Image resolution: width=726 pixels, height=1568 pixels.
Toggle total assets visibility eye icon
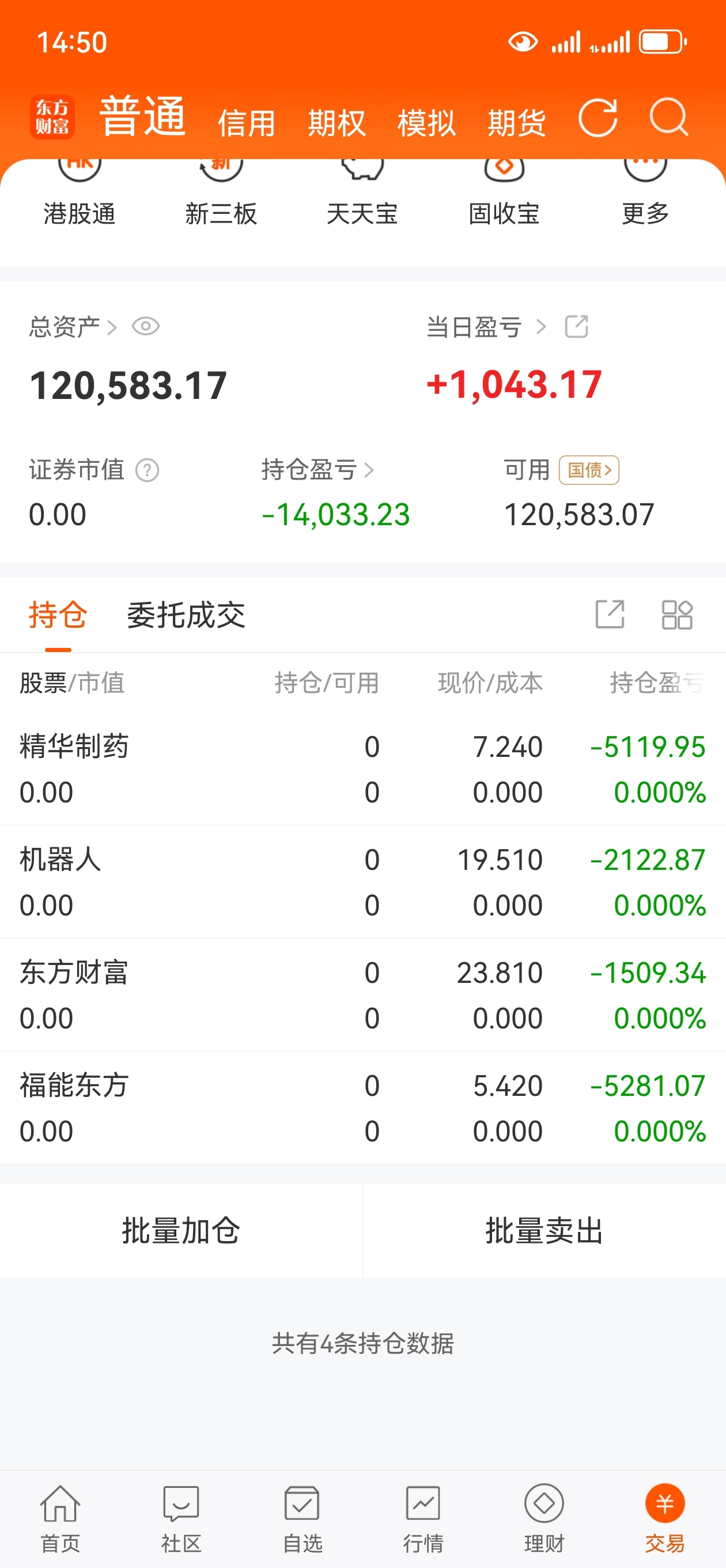click(145, 326)
